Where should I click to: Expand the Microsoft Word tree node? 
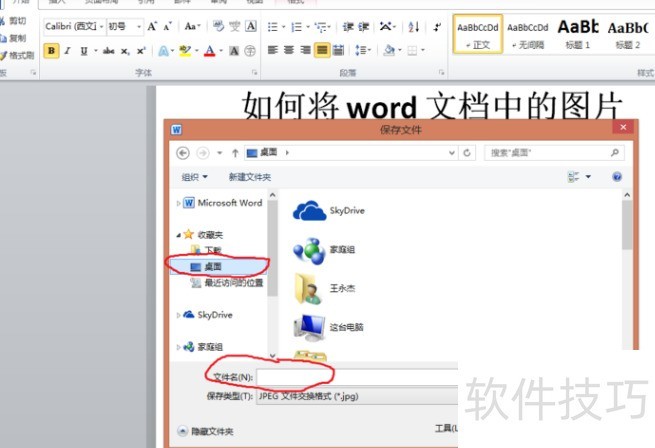click(x=179, y=203)
